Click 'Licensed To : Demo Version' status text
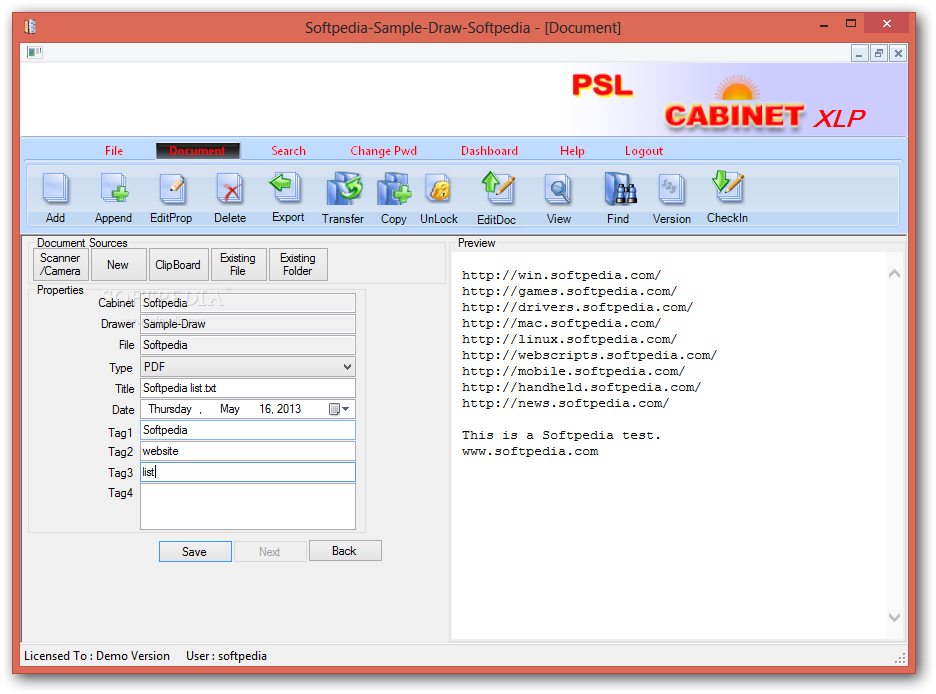This screenshot has height=694, width=936. pyautogui.click(x=97, y=656)
